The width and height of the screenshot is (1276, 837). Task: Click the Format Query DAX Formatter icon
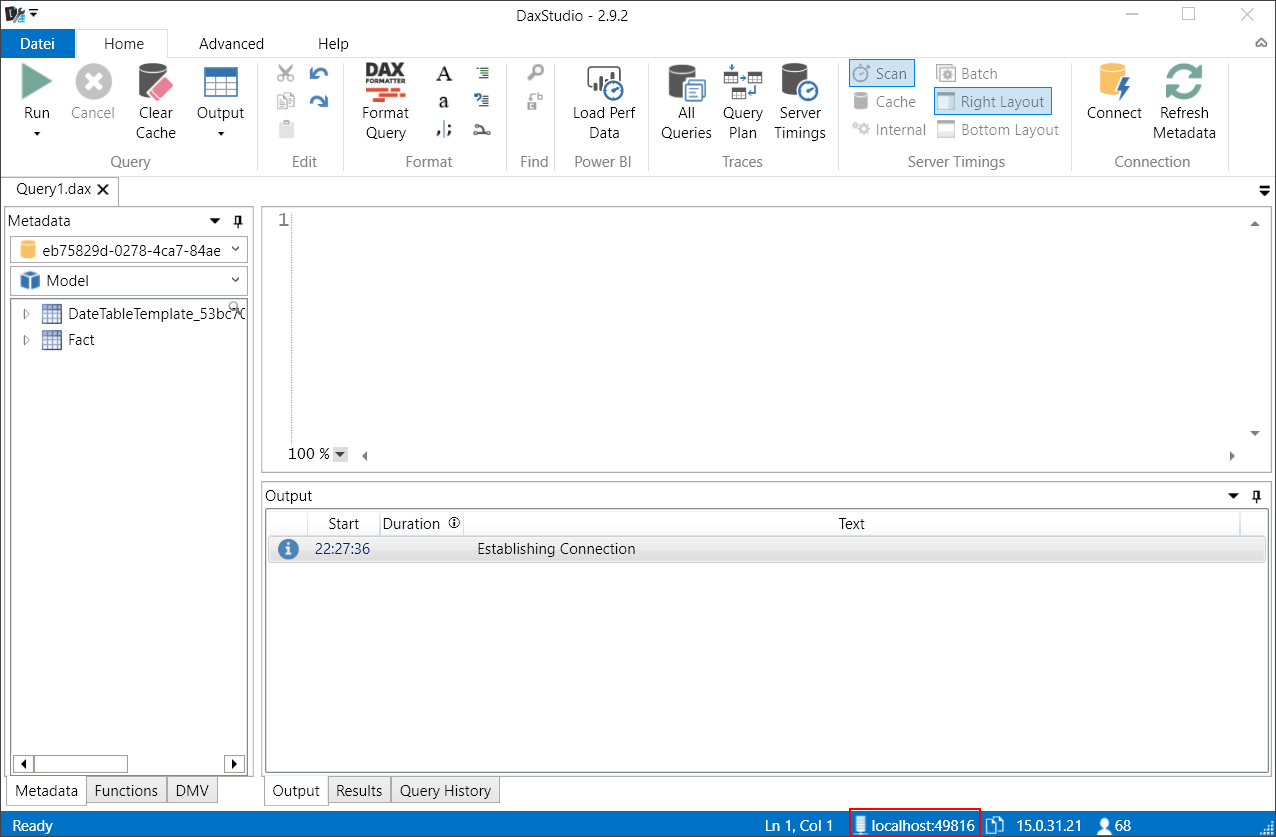(385, 82)
